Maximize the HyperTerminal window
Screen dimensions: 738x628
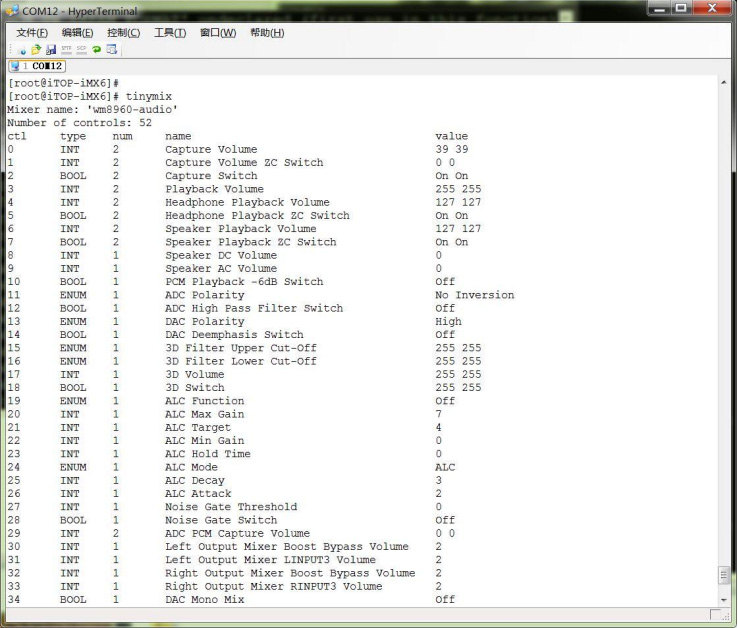[681, 8]
